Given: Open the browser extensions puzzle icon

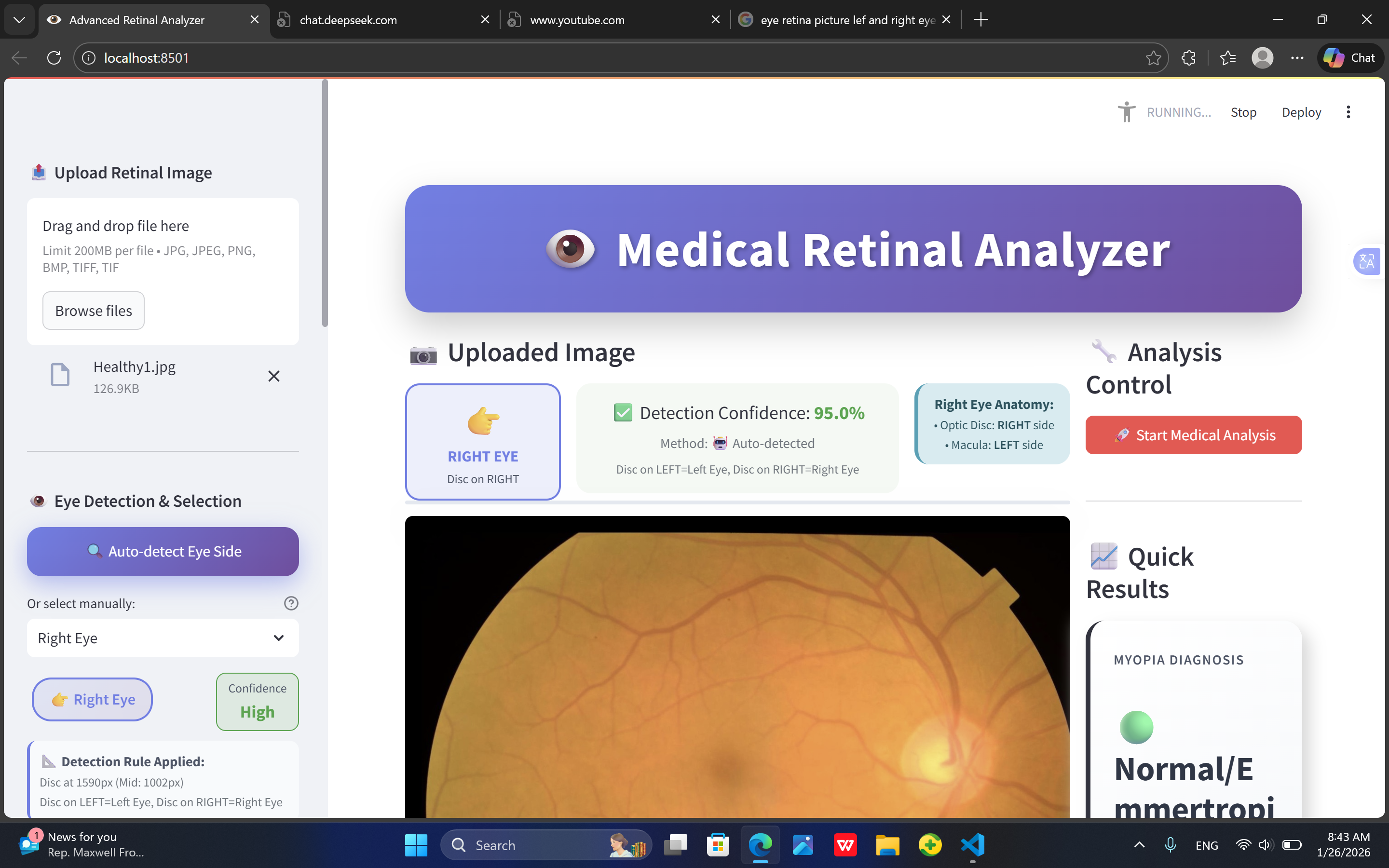Looking at the screenshot, I should coord(1189,58).
